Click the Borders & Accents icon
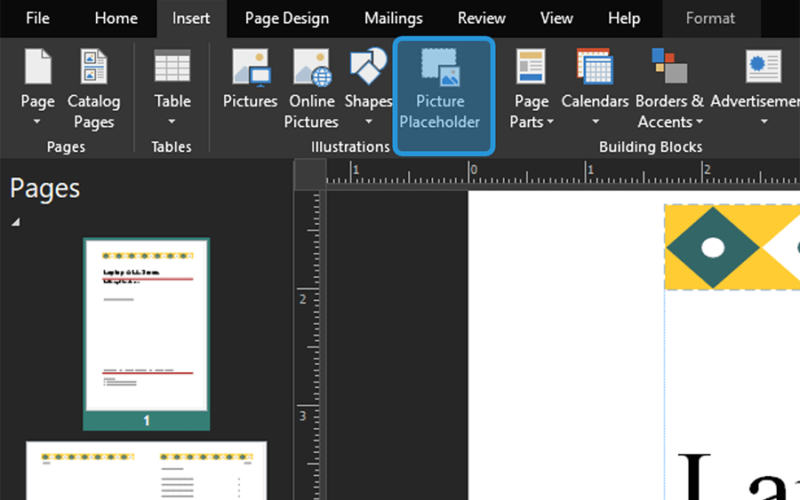The image size is (800, 500). click(x=669, y=66)
